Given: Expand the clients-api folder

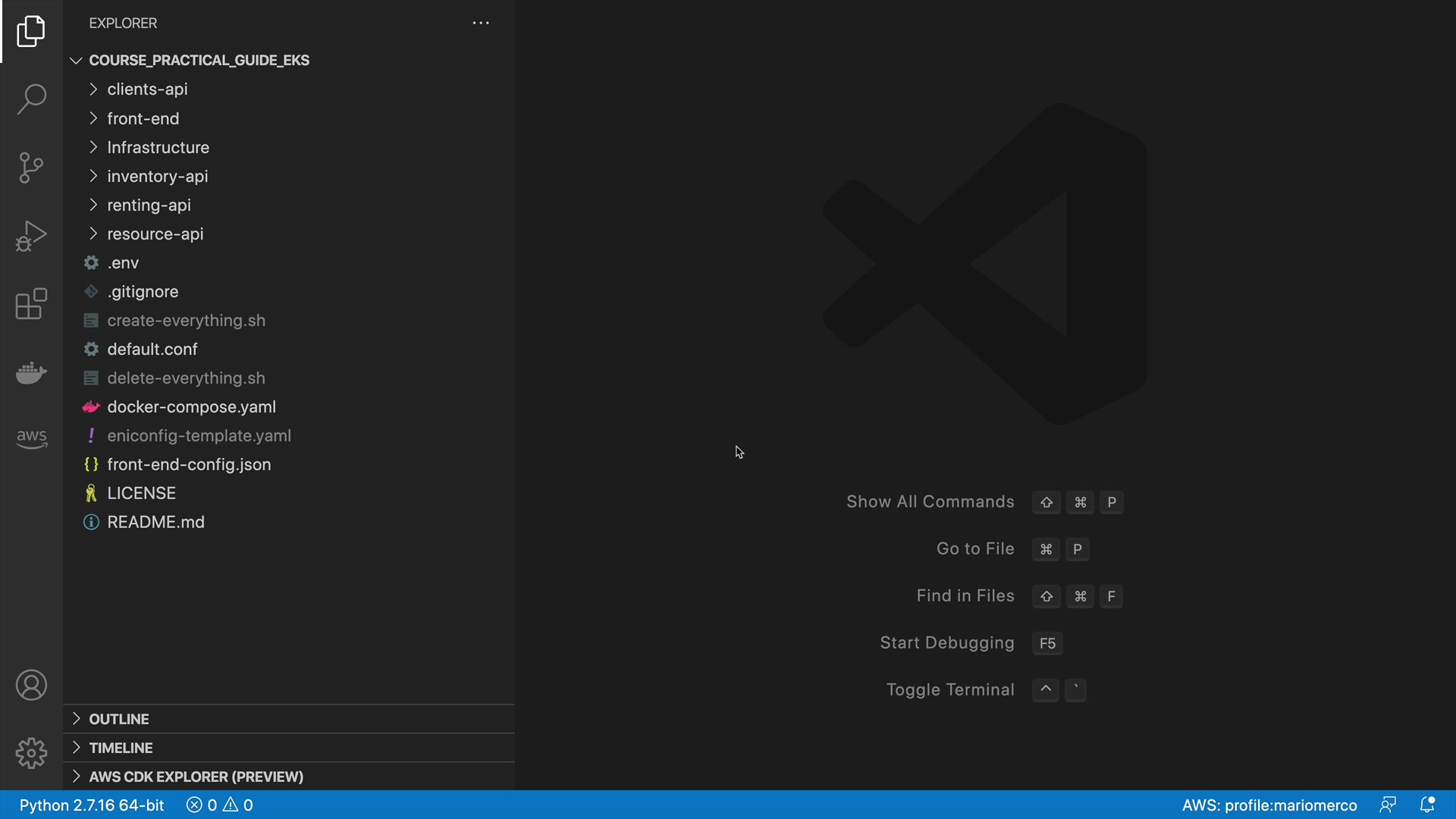Looking at the screenshot, I should click(147, 89).
